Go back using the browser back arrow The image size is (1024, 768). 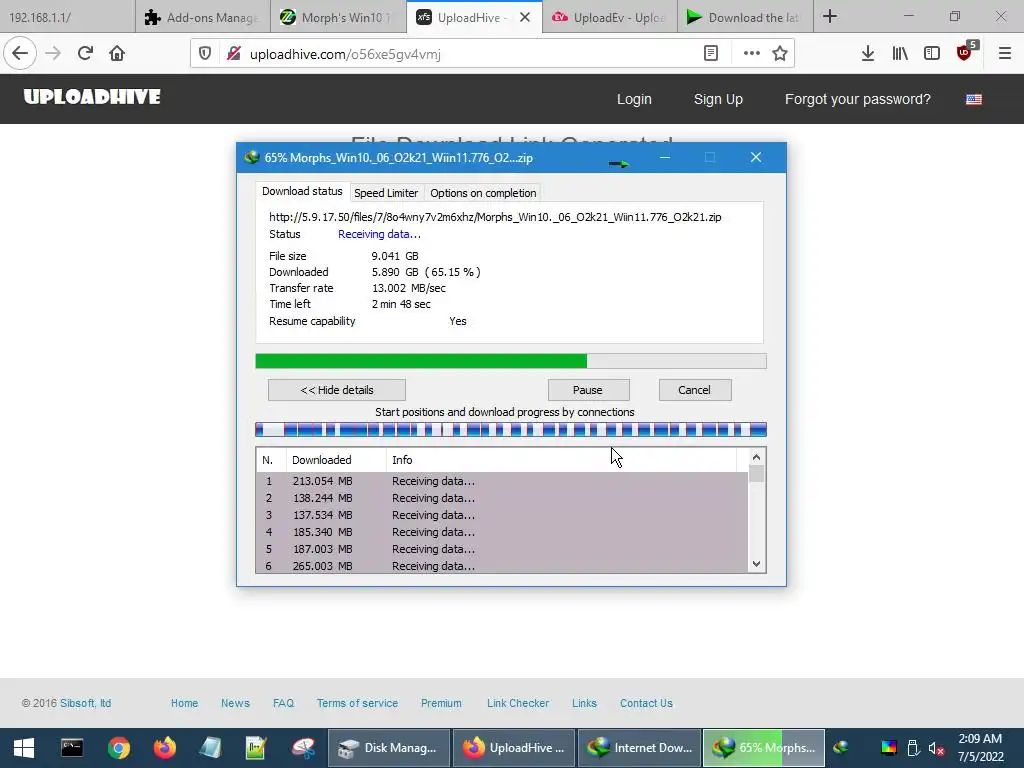tap(20, 54)
